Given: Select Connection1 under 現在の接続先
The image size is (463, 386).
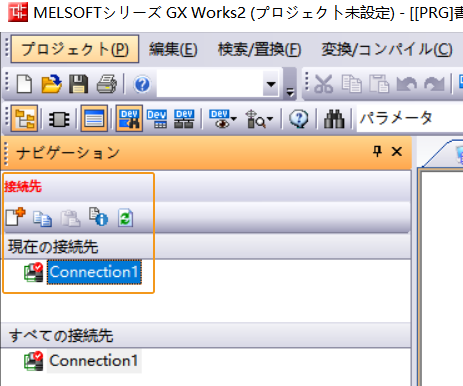Looking at the screenshot, I should pos(94,272).
